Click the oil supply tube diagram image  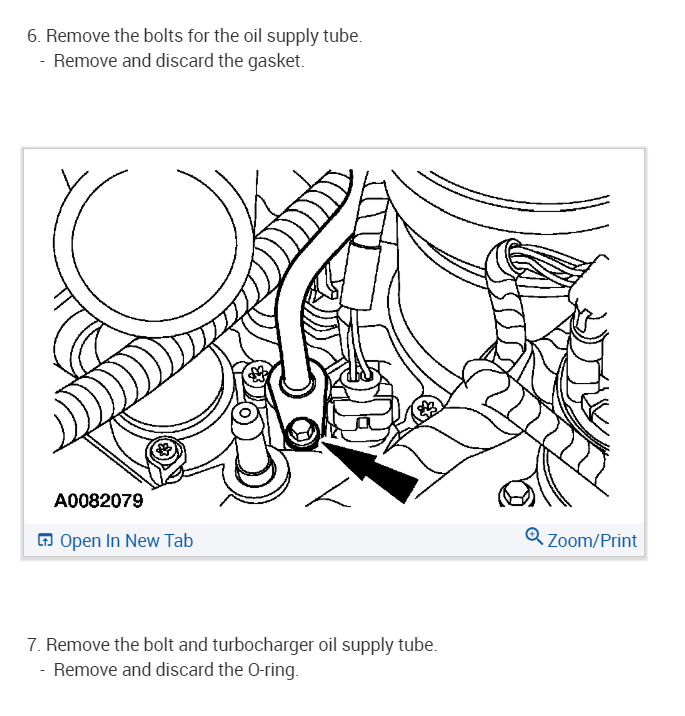[x=332, y=338]
